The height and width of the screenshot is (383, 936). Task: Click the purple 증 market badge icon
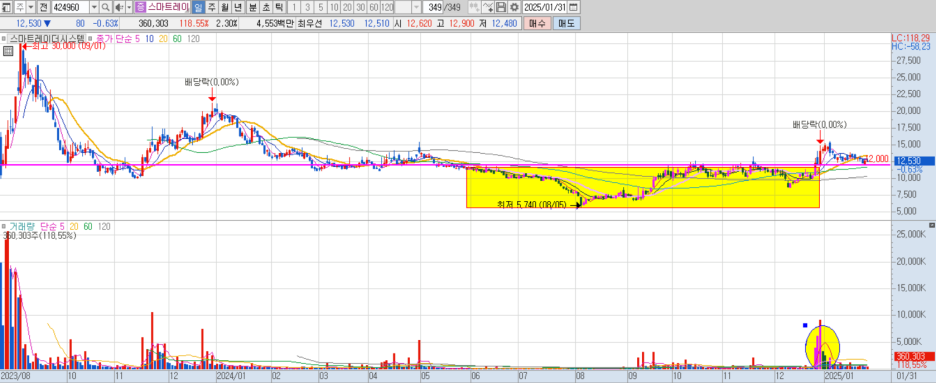[140, 7]
